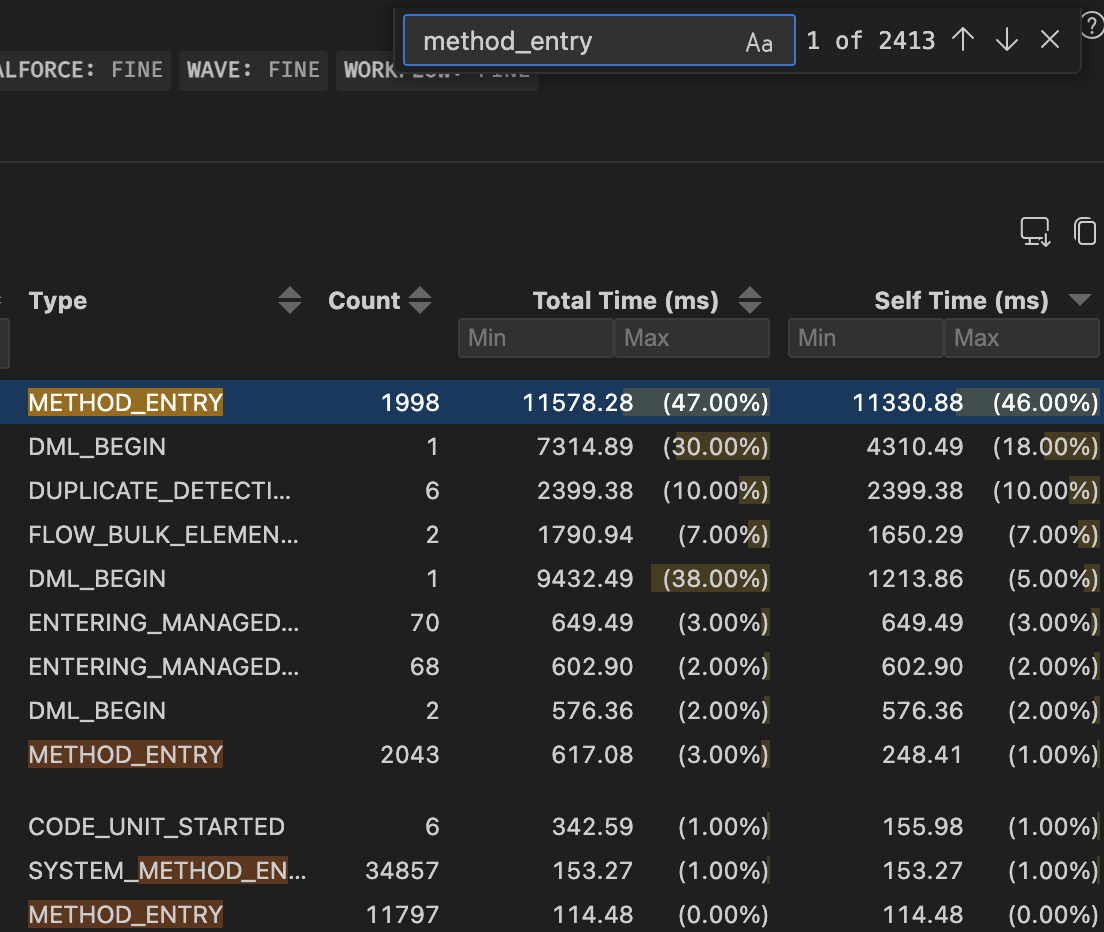The width and height of the screenshot is (1104, 932).
Task: Select ENTERING_MANAGED... row with count 68
Action: (x=552, y=667)
